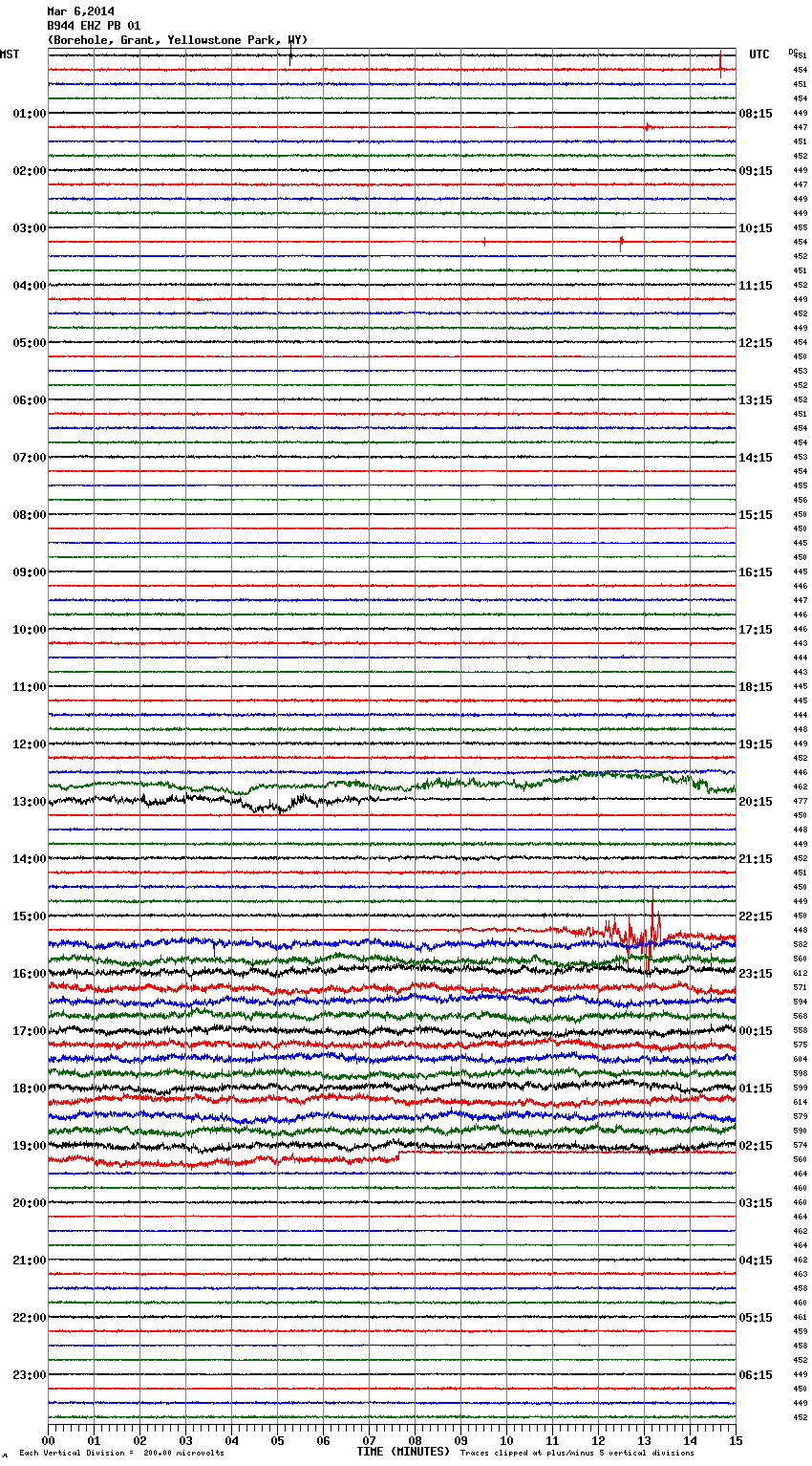
Task: Click the Traces clipped footnote text
Action: pos(577,1454)
